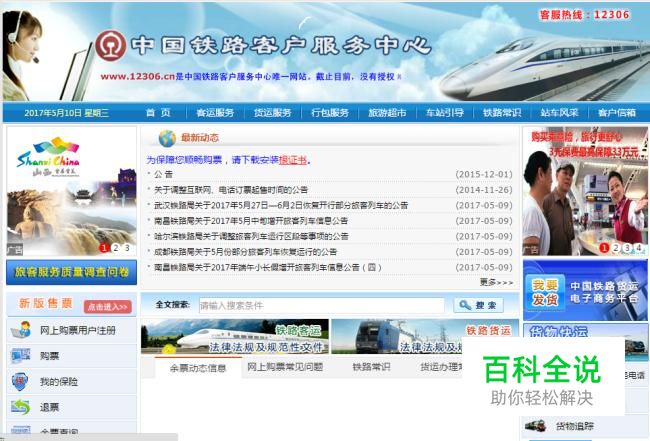Click 购票 text link in sidebar
The width and height of the screenshot is (650, 441).
(x=49, y=356)
